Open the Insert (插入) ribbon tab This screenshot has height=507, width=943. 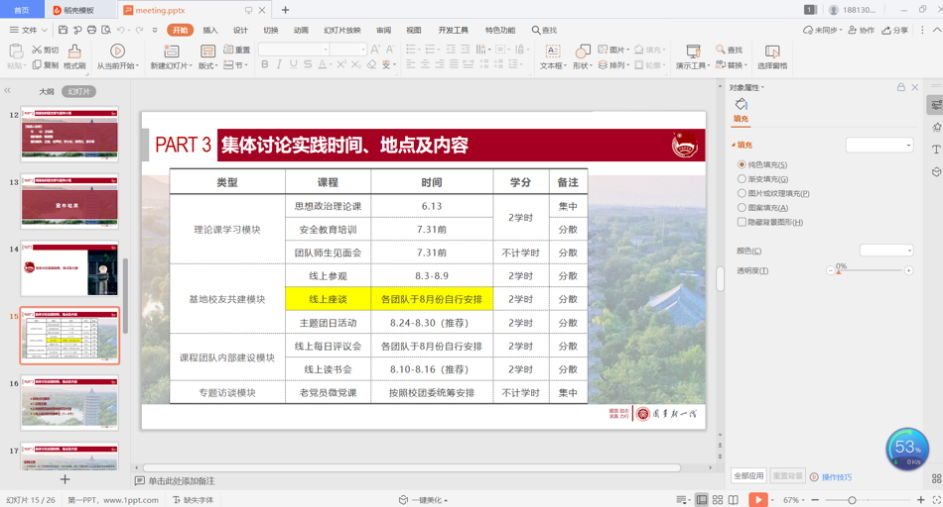210,30
